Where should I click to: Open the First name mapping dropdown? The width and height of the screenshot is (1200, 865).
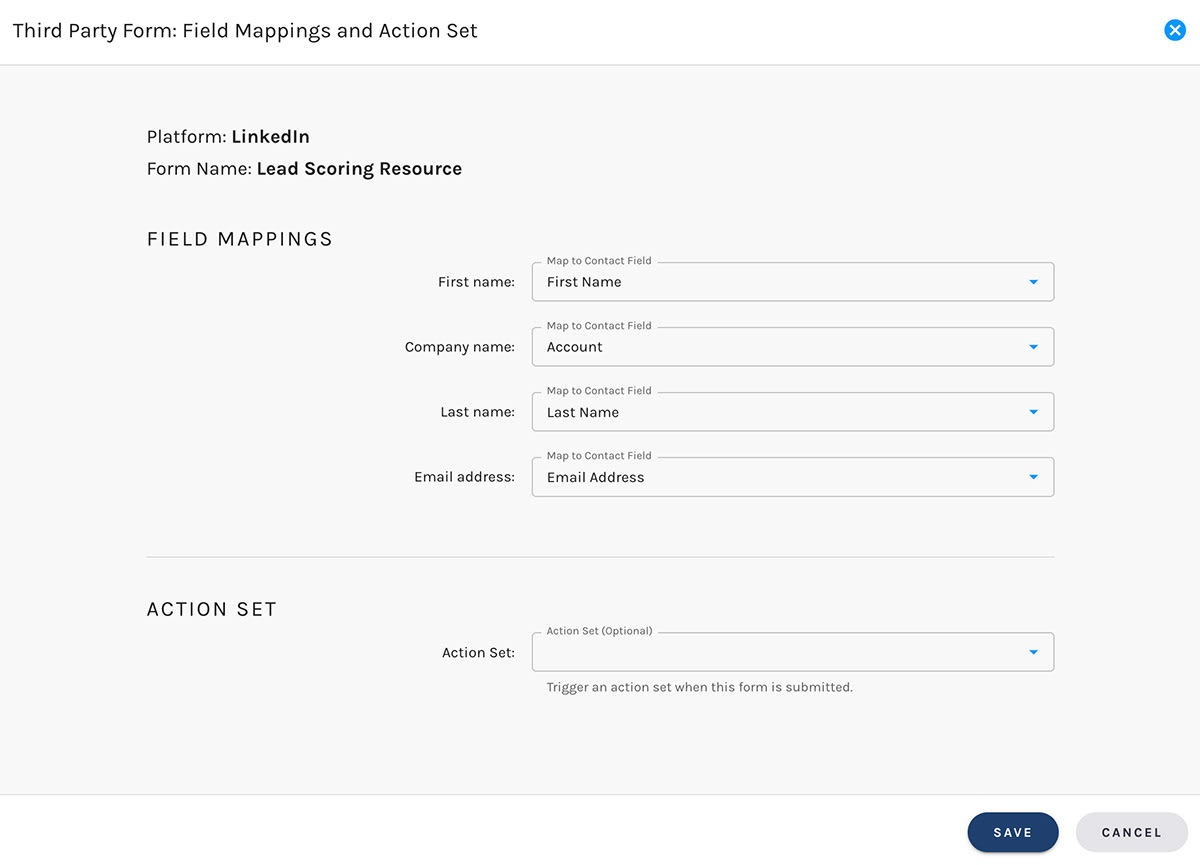[x=790, y=282]
